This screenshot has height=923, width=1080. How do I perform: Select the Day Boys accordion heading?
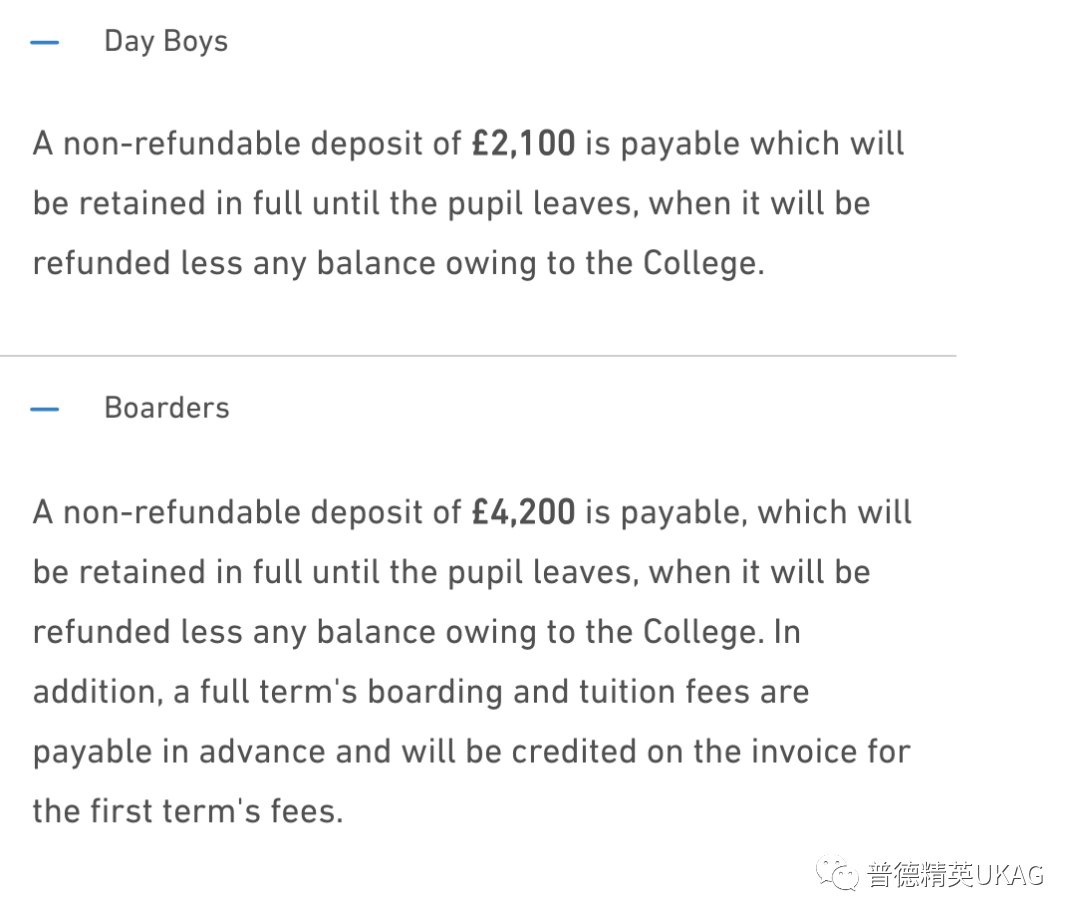click(x=166, y=41)
